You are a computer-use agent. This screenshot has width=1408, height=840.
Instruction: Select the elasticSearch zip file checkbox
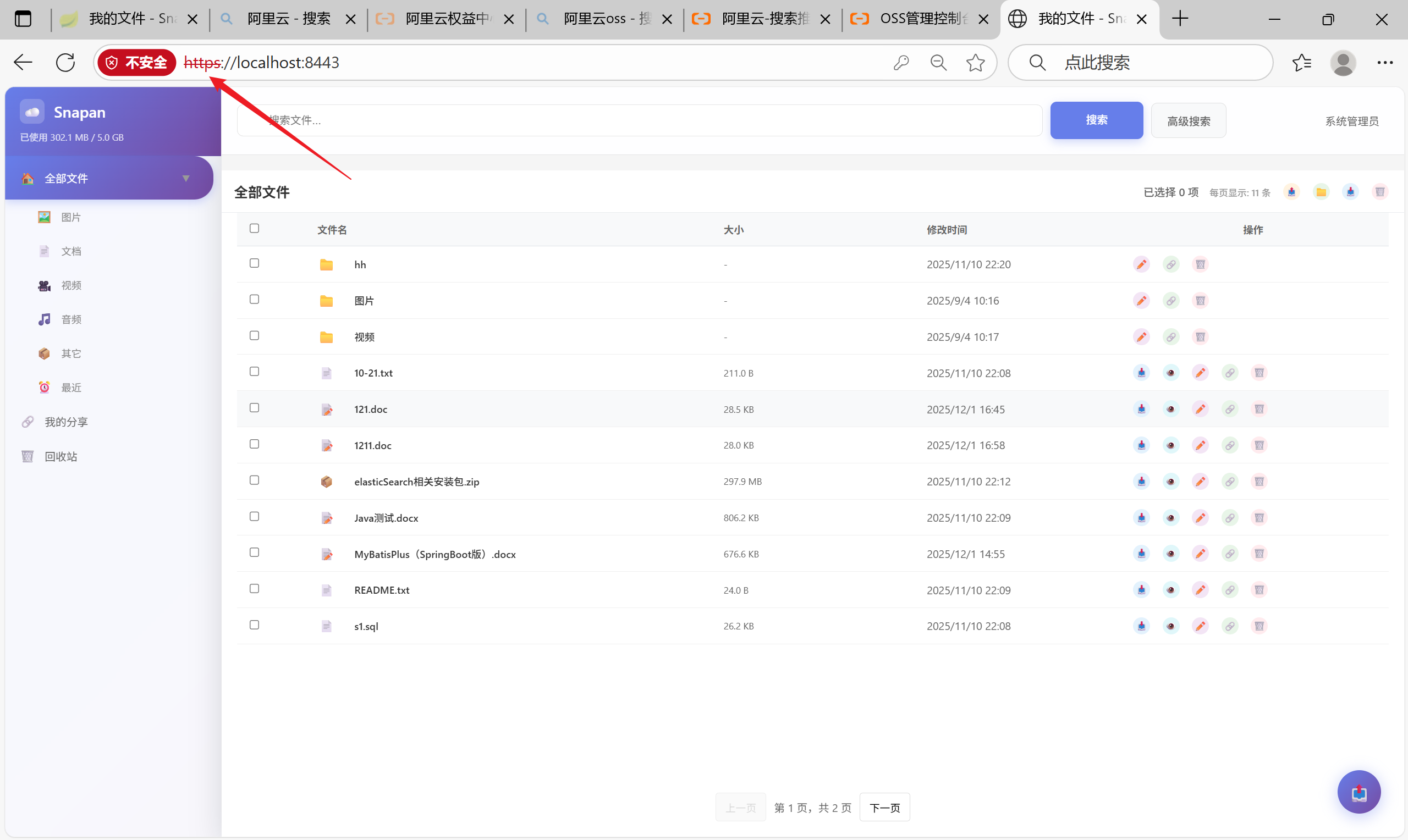pos(254,480)
